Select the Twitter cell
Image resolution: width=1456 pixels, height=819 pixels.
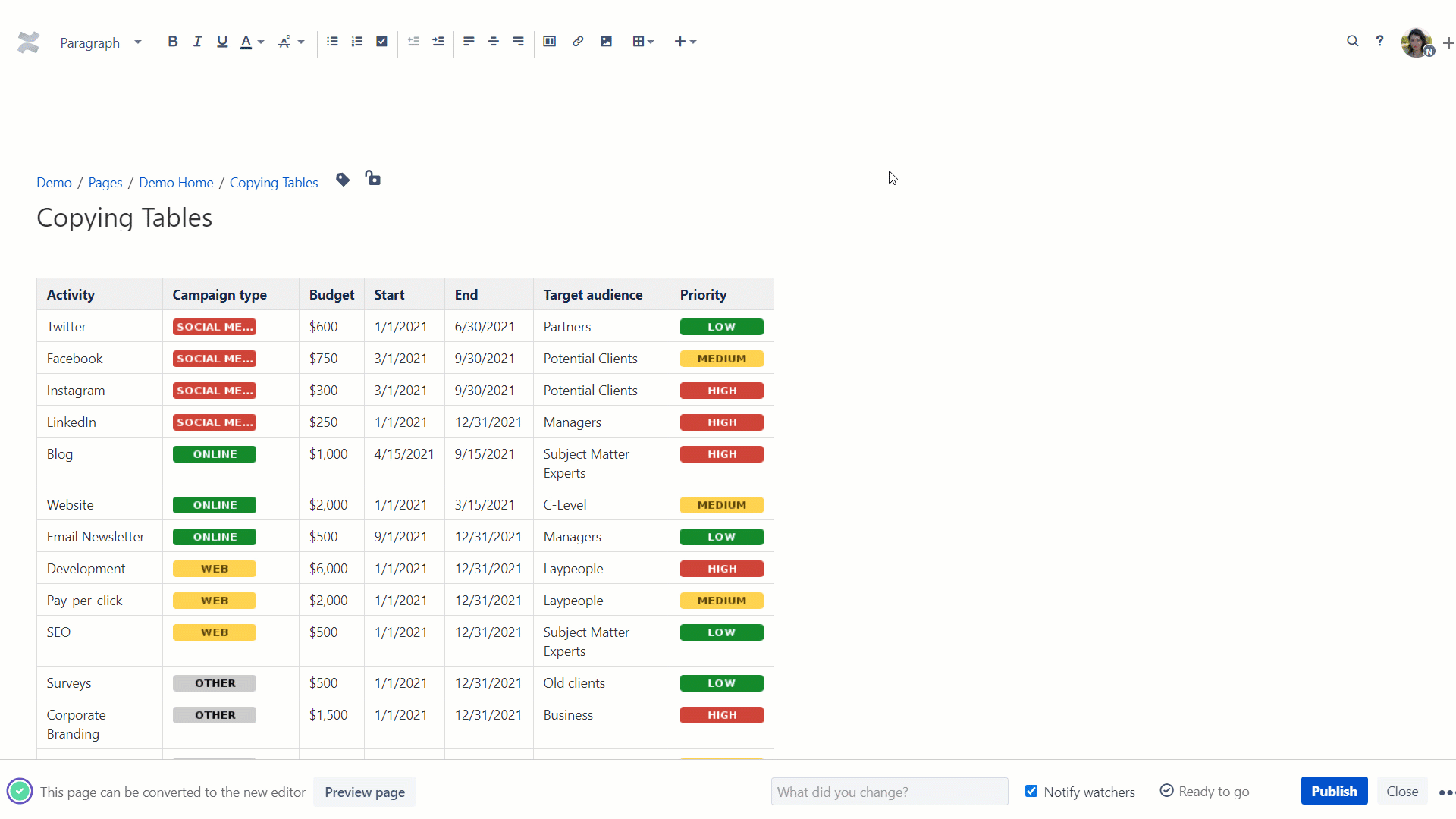click(x=99, y=327)
